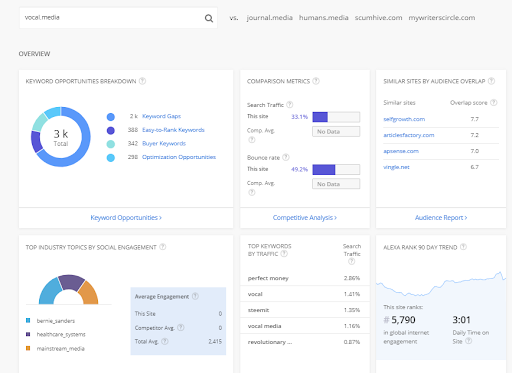Click the Easy-to-Rank Keywords color dot

(x=111, y=130)
